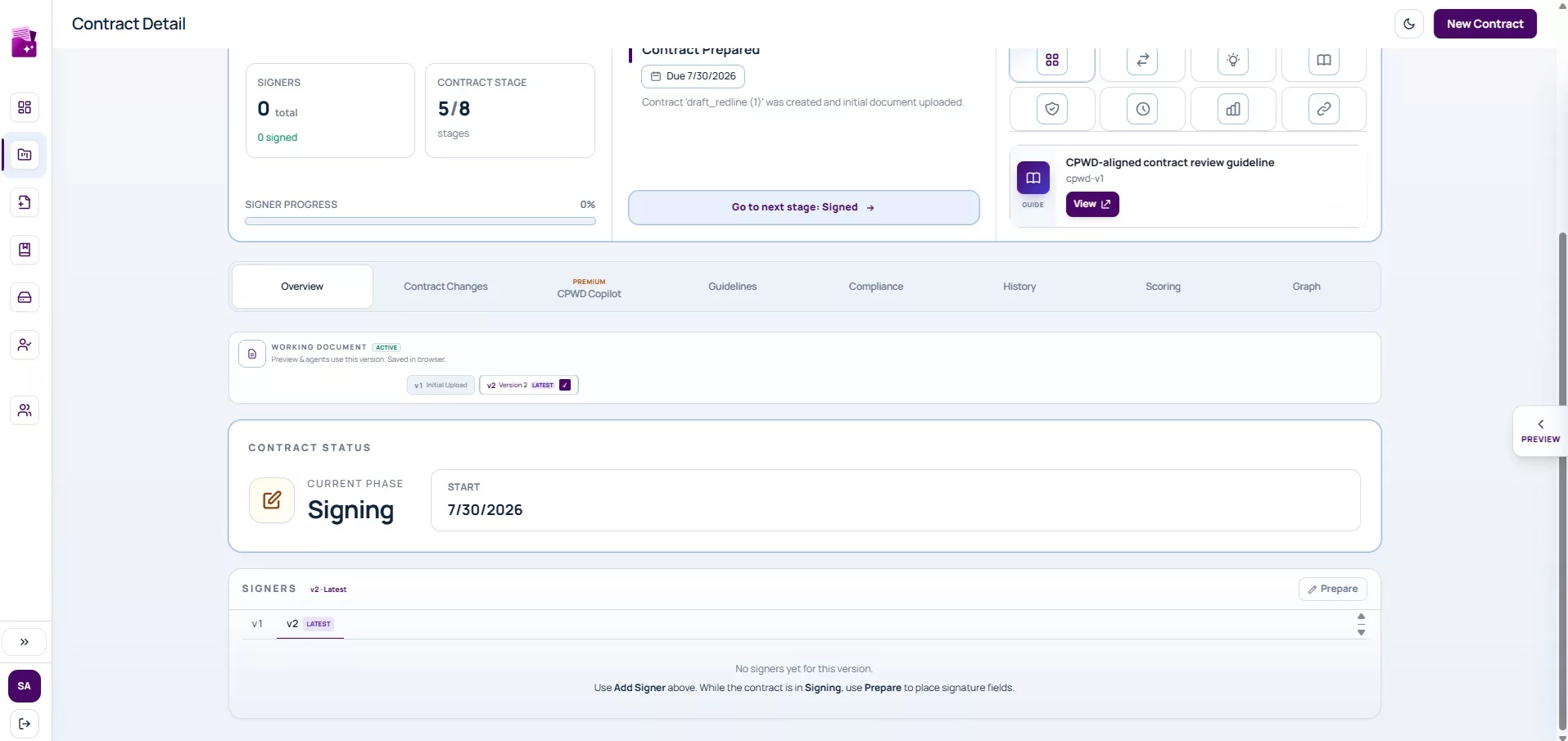1568x741 pixels.
Task: Expand the Preview side panel
Action: click(x=1540, y=431)
